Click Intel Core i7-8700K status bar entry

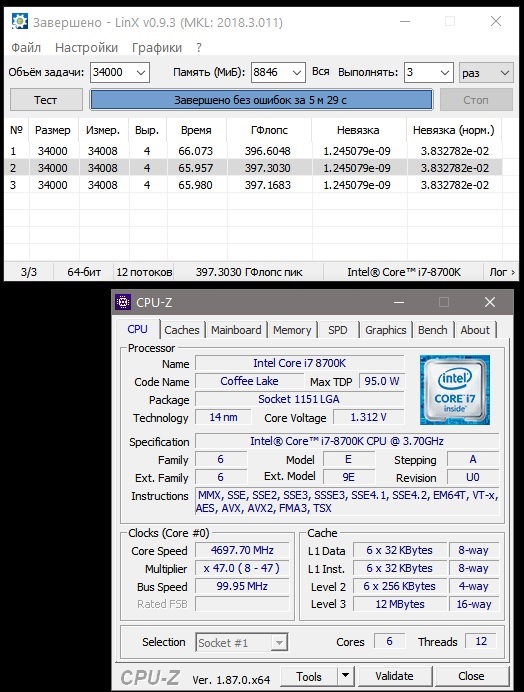click(403, 272)
